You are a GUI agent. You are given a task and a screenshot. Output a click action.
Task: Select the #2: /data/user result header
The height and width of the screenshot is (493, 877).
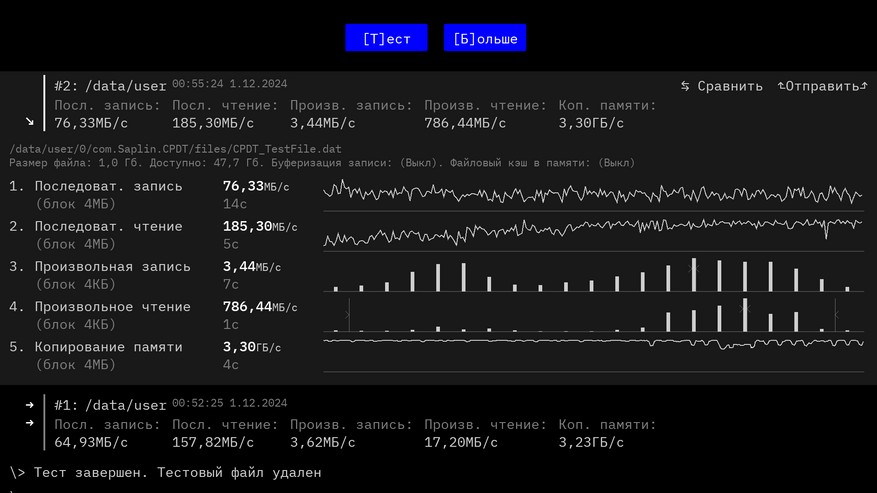[x=110, y=86]
